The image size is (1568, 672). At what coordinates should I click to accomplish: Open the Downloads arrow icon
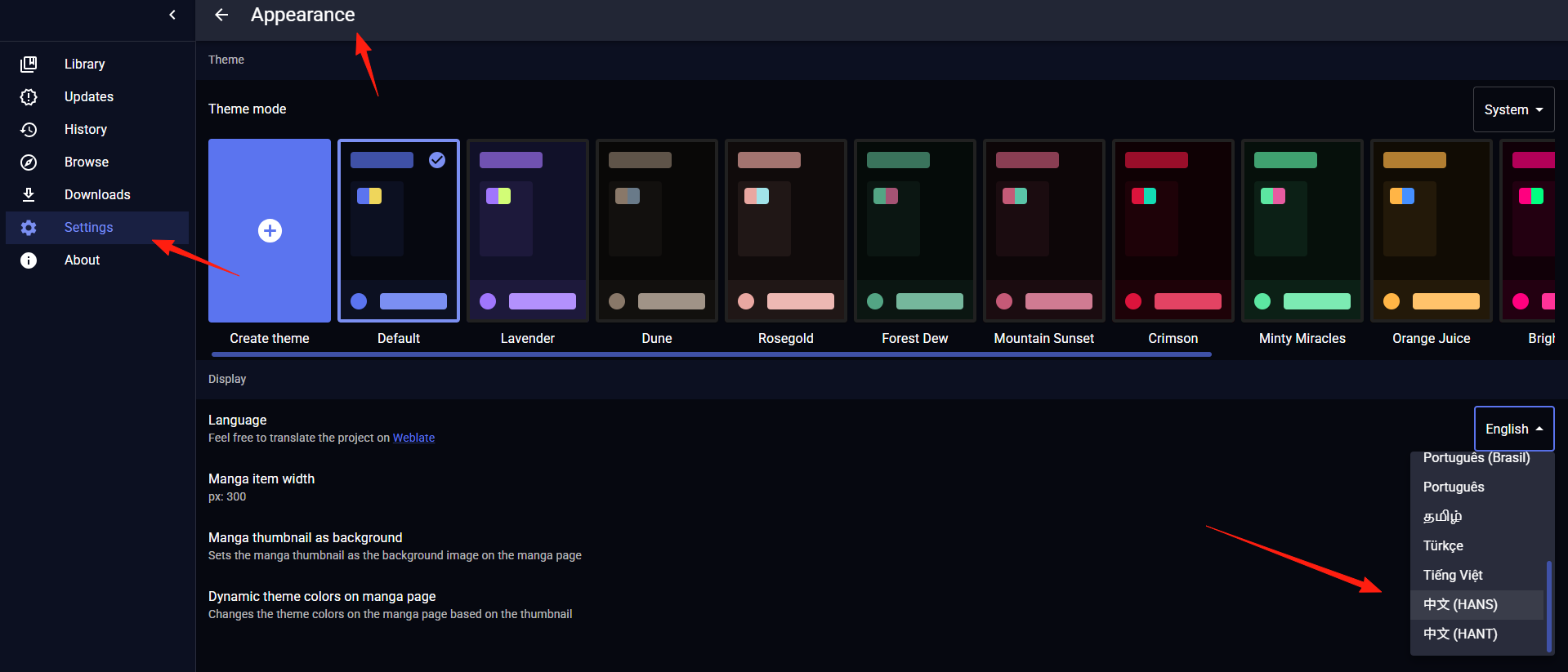(x=29, y=194)
